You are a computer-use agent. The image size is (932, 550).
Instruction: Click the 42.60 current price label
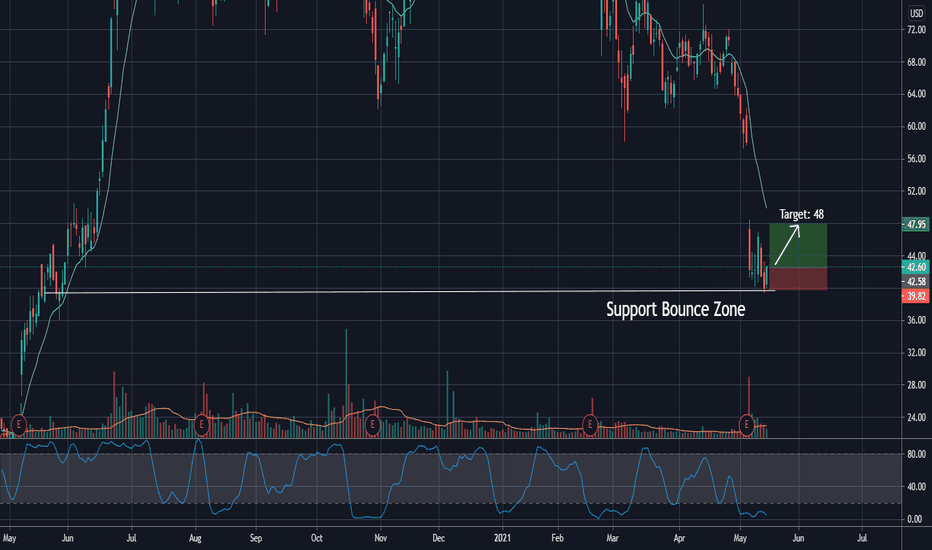(915, 267)
